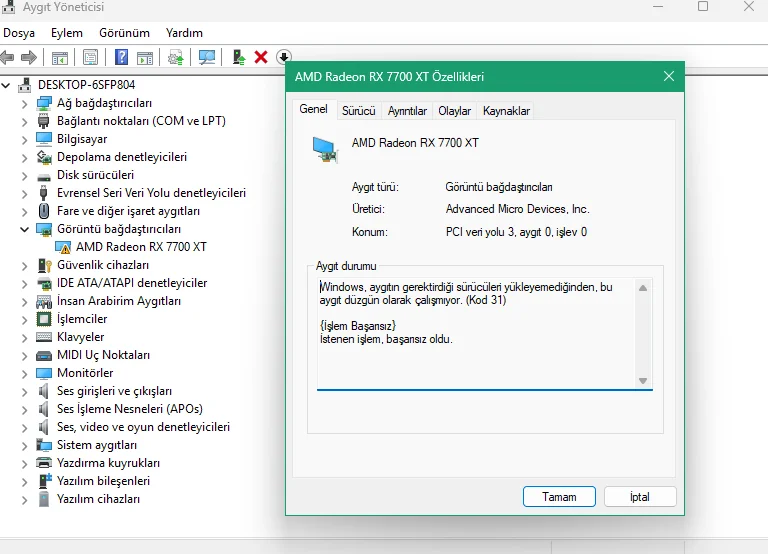Click the Disk sürücüleri drive icon
The width and height of the screenshot is (768, 554).
pyautogui.click(x=44, y=176)
